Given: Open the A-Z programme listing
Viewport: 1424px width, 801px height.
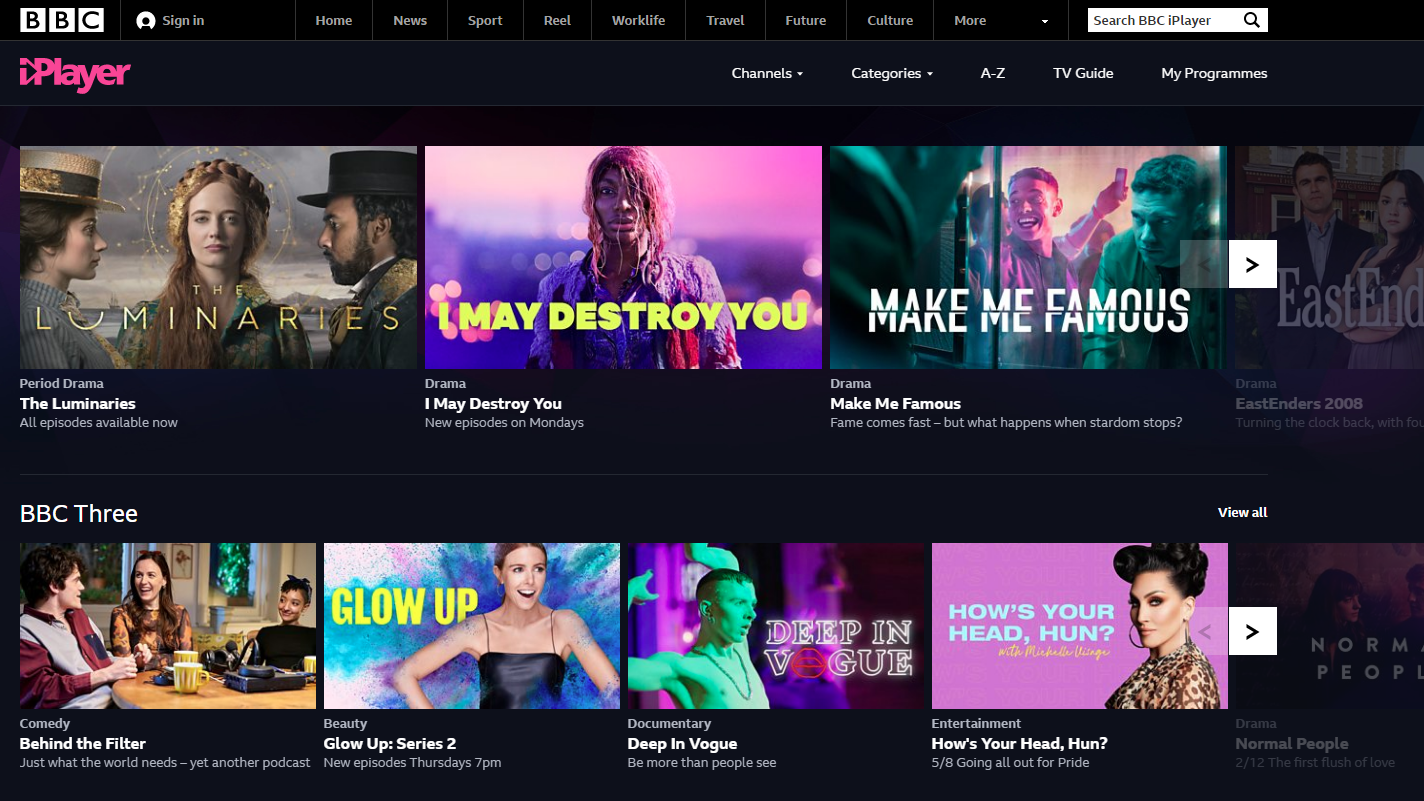Looking at the screenshot, I should click(992, 73).
